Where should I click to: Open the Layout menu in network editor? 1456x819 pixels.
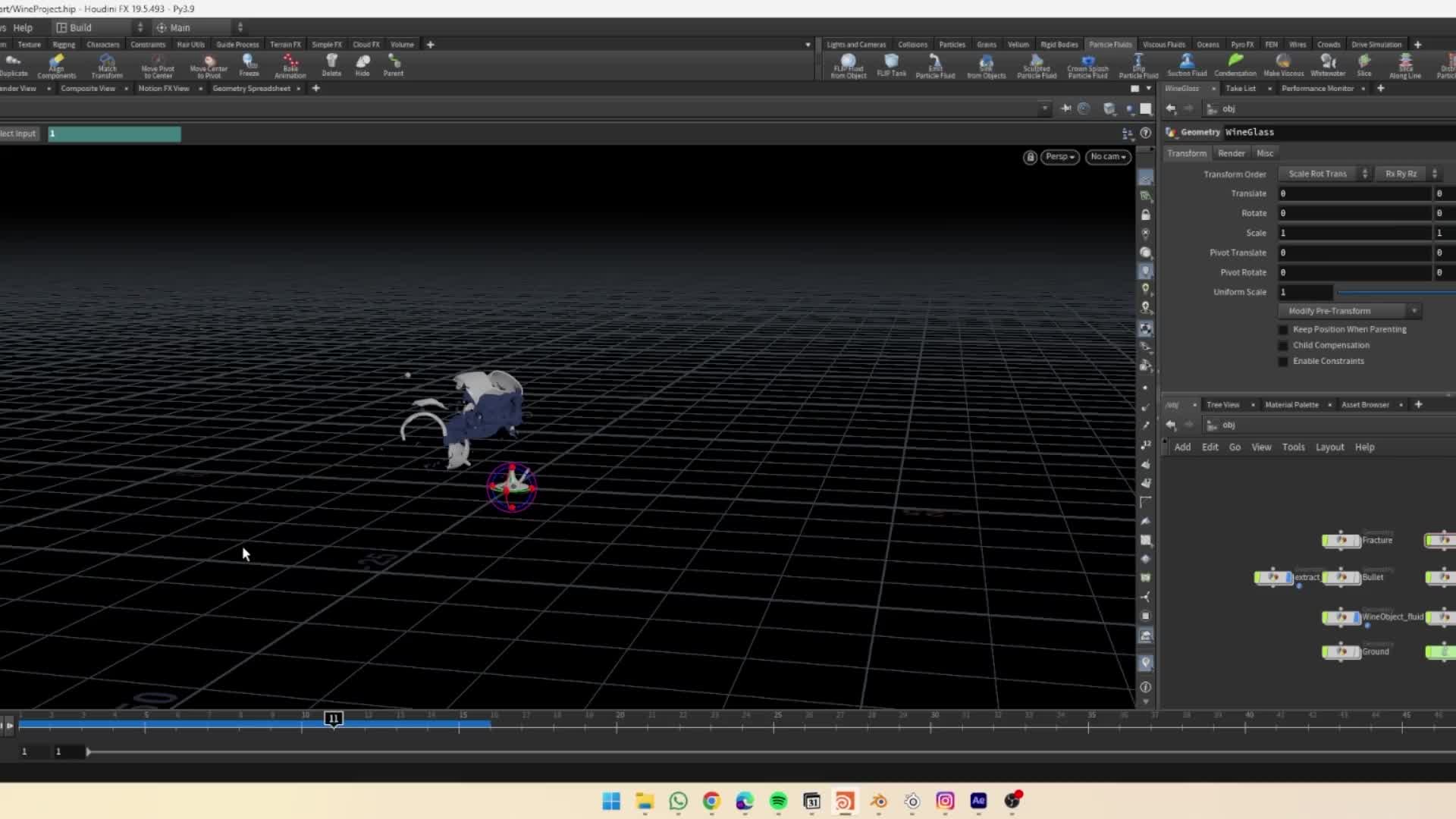coord(1329,447)
